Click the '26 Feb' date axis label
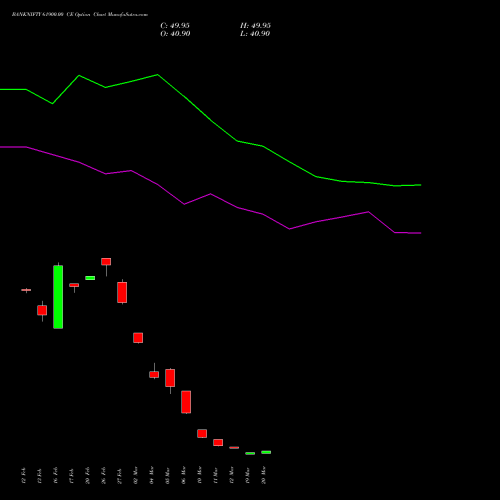Image resolution: width=500 pixels, height=500 pixels. point(103,475)
